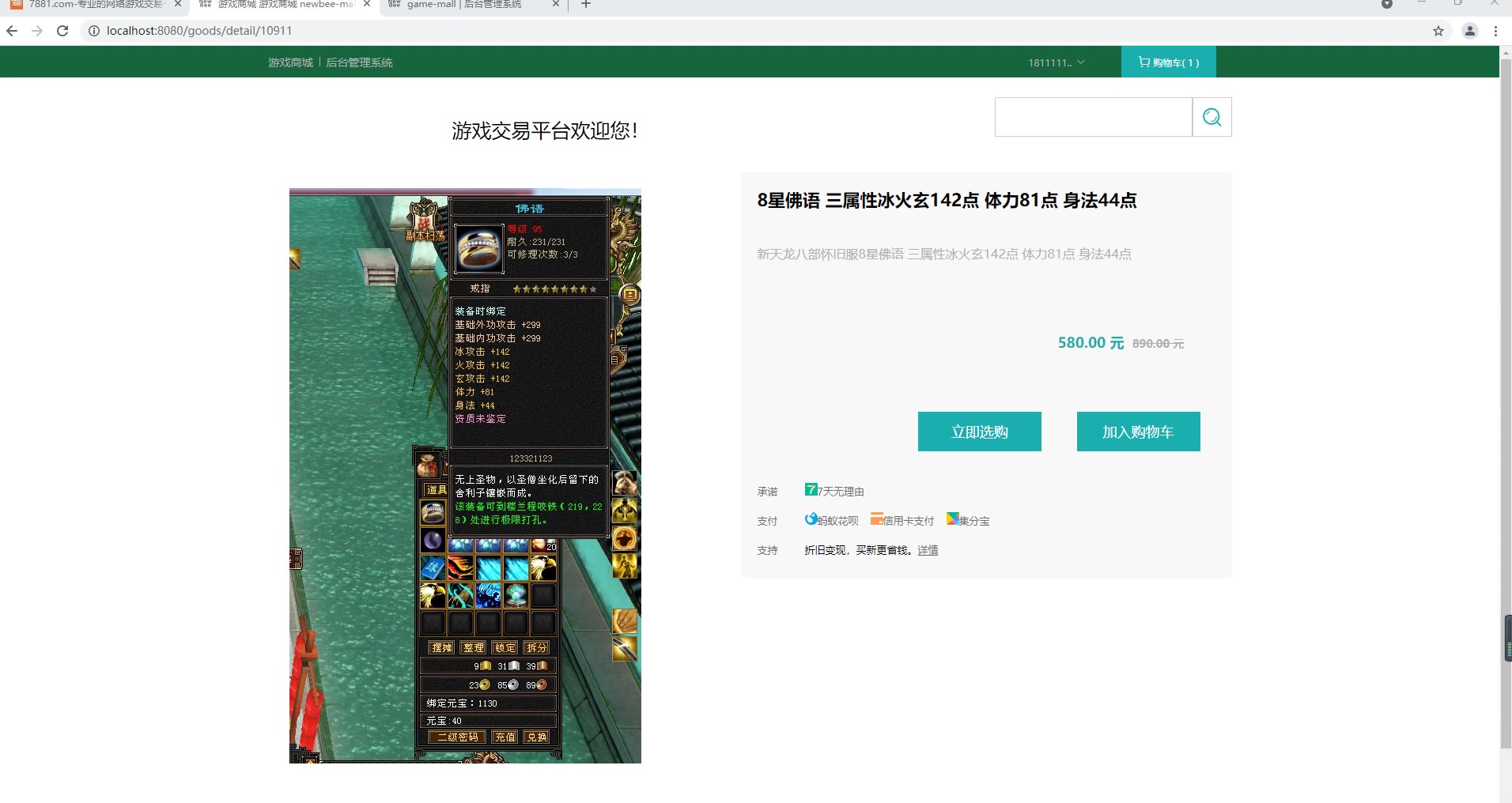Screen dimensions: 1512x803
Task: Expand the 1811111.. user dropdown
Action: [x=1056, y=62]
